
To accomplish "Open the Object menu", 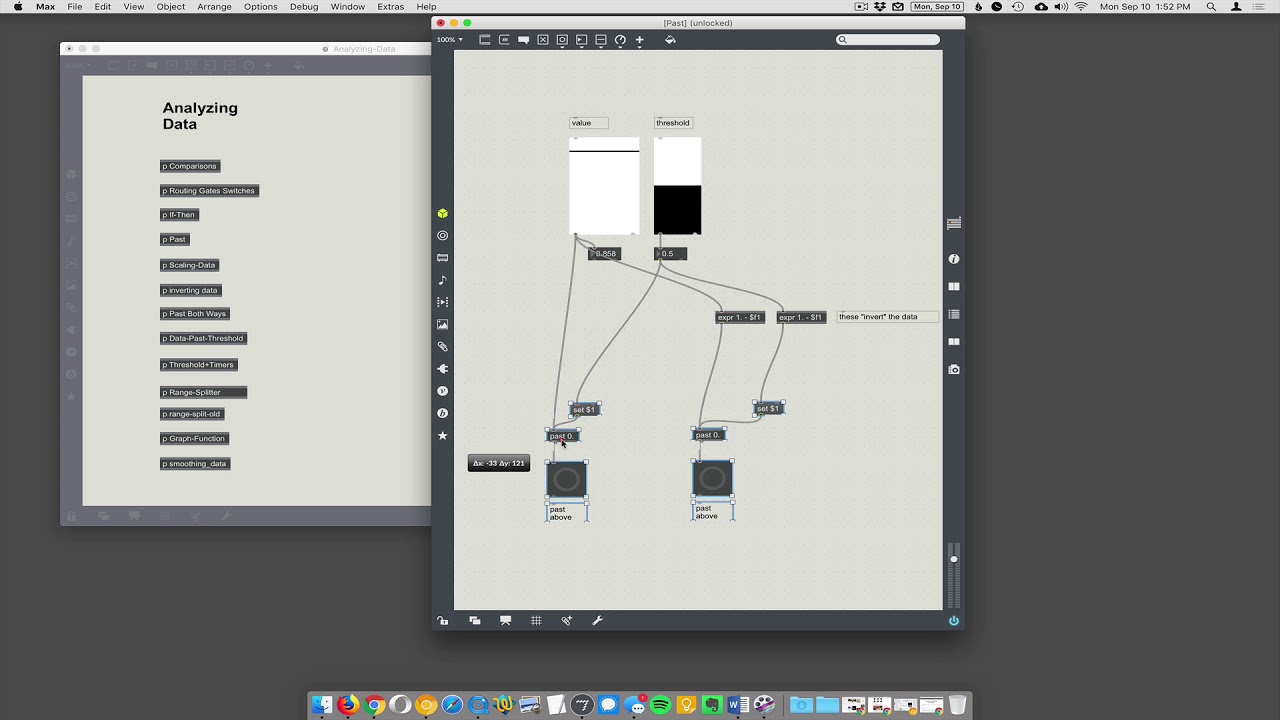I will (x=171, y=7).
